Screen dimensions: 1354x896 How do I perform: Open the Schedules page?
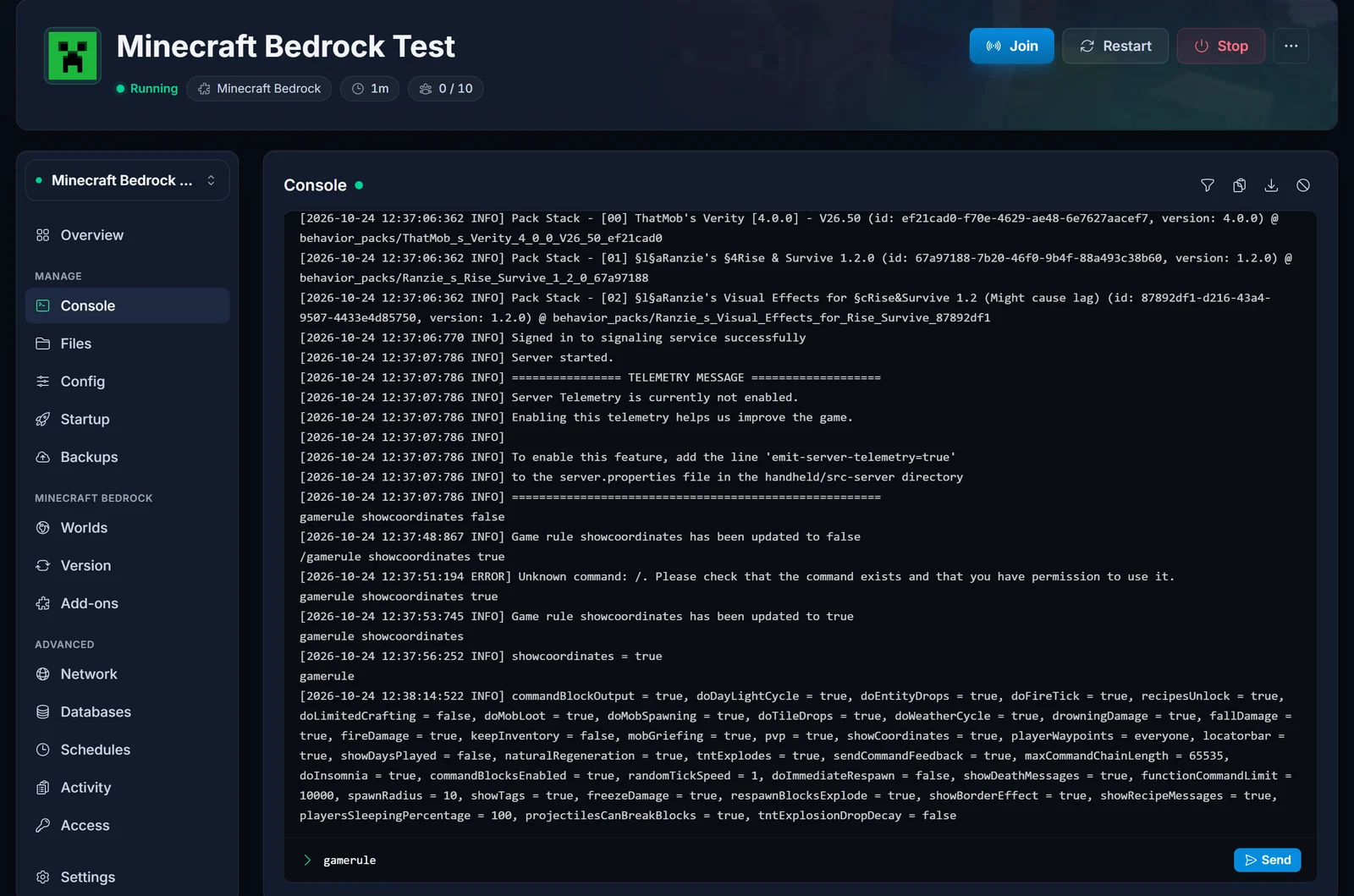(x=127, y=750)
